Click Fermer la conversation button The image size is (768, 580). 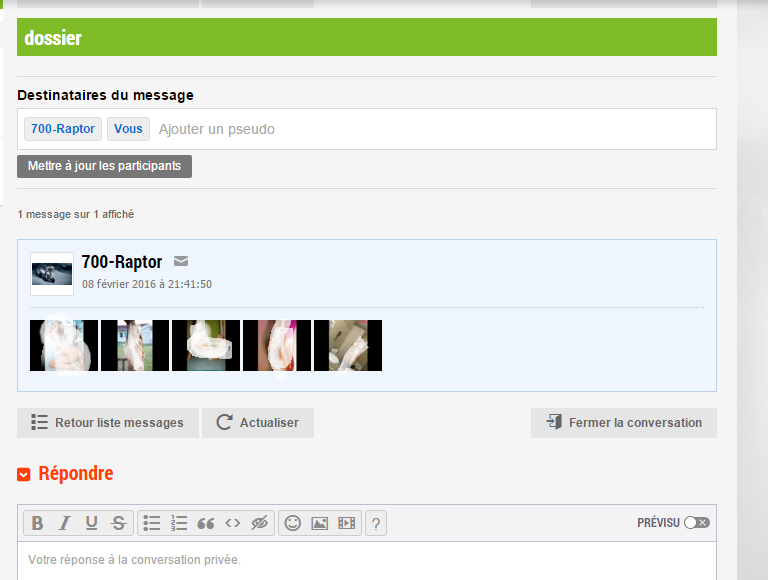point(624,423)
